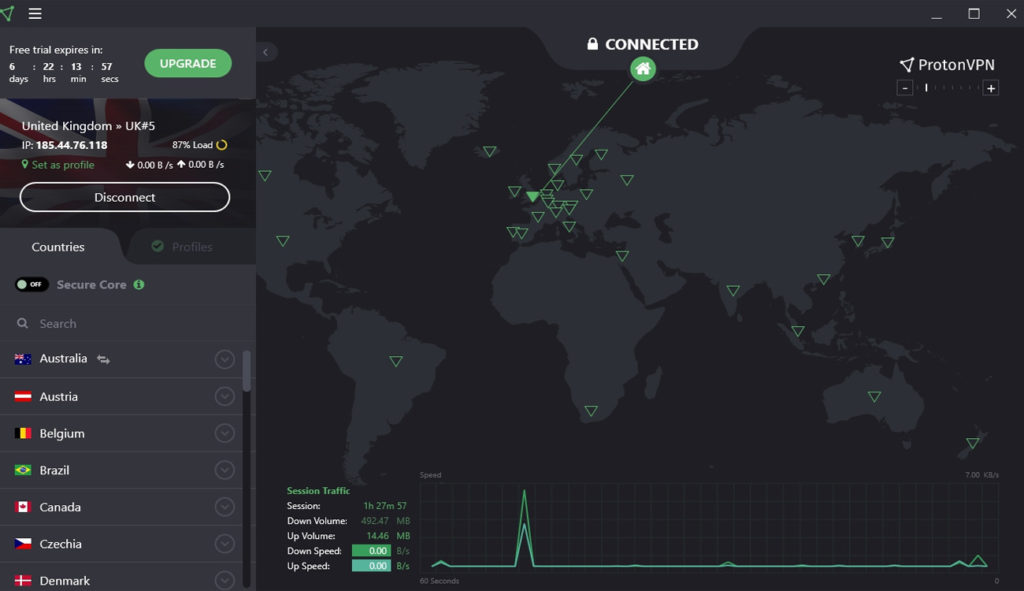1024x591 pixels.
Task: Click the ProtonVPN logo in the title bar
Action: (x=7, y=13)
